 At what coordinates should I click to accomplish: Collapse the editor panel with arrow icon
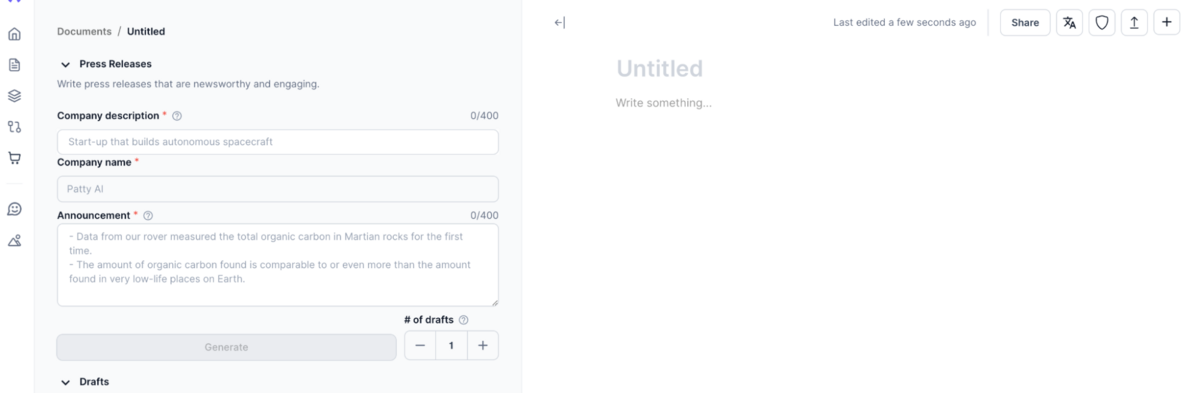(560, 23)
